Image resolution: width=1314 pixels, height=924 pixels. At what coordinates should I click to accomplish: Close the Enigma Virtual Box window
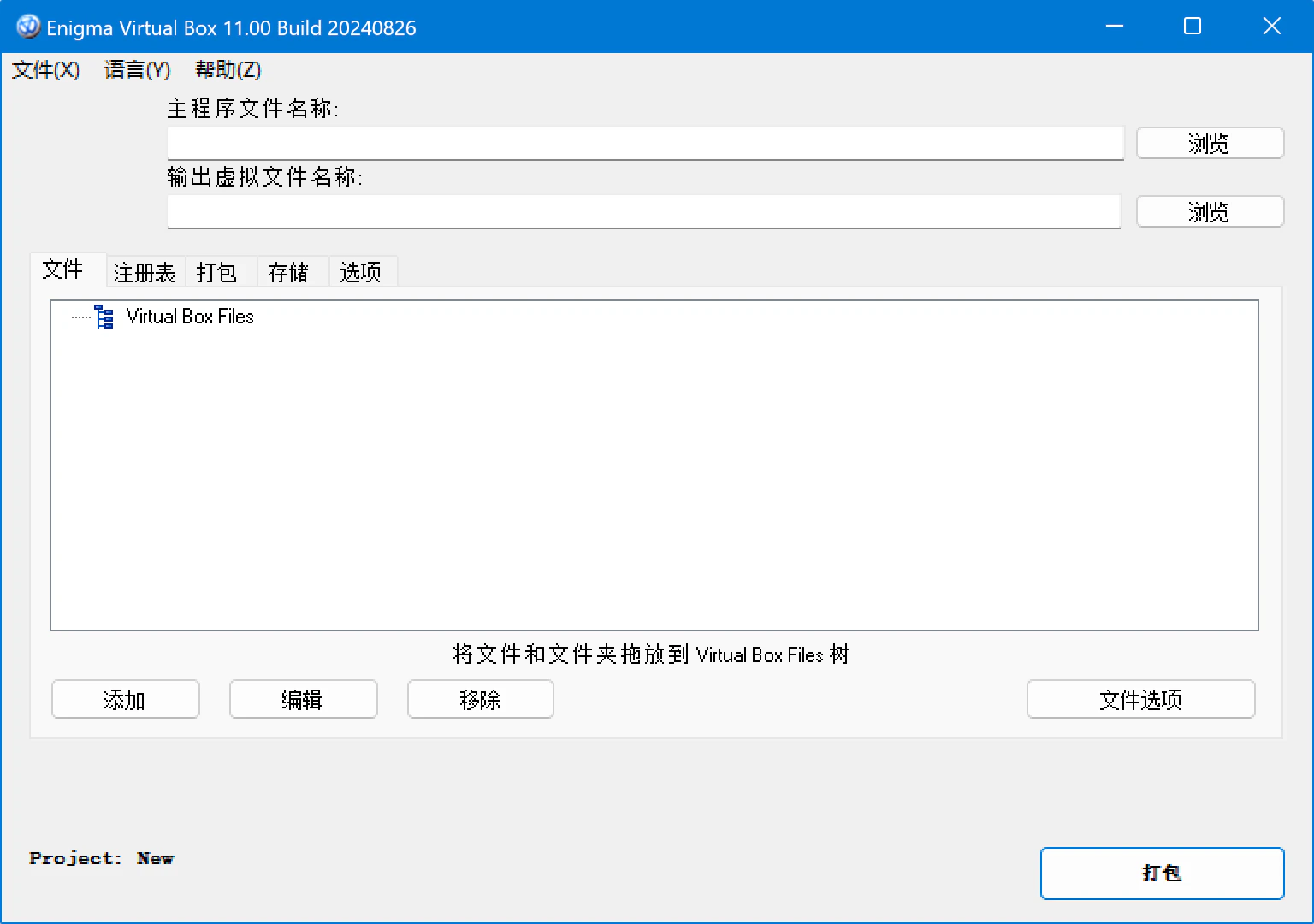tap(1272, 27)
